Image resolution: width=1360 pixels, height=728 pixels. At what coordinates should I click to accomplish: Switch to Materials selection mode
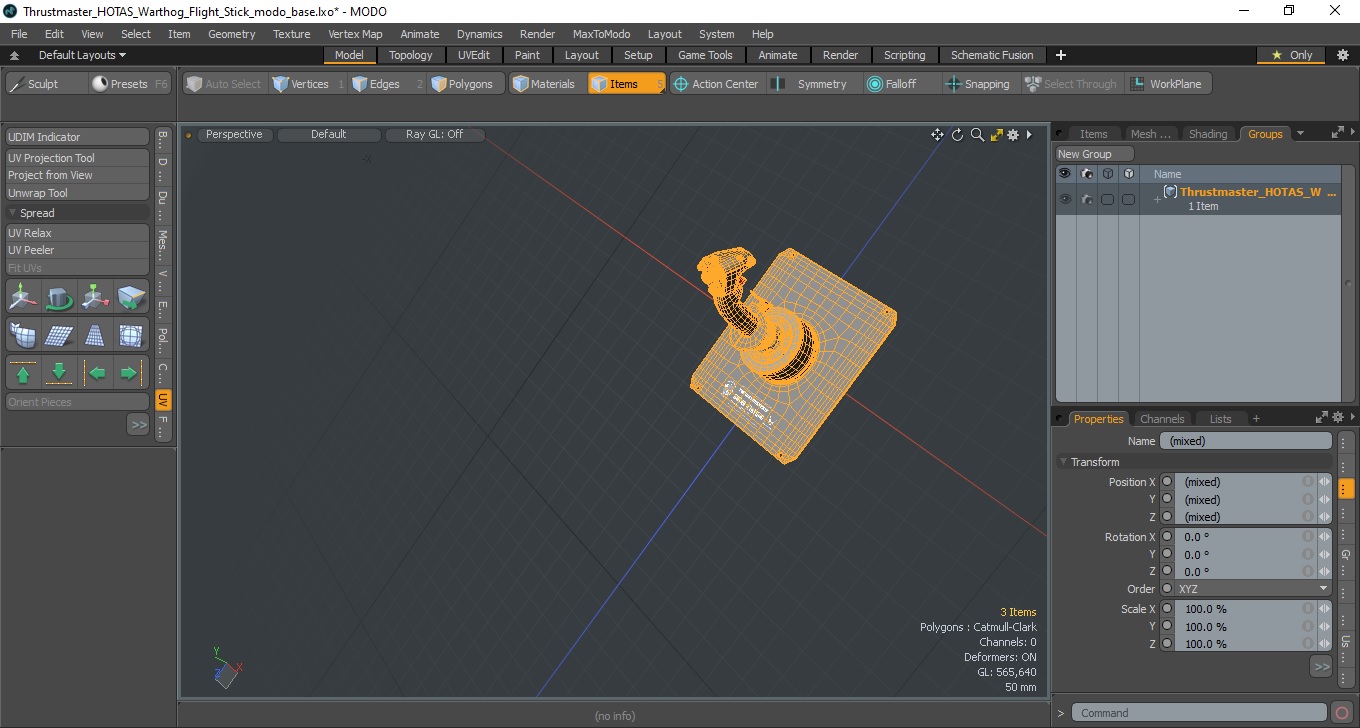point(546,84)
